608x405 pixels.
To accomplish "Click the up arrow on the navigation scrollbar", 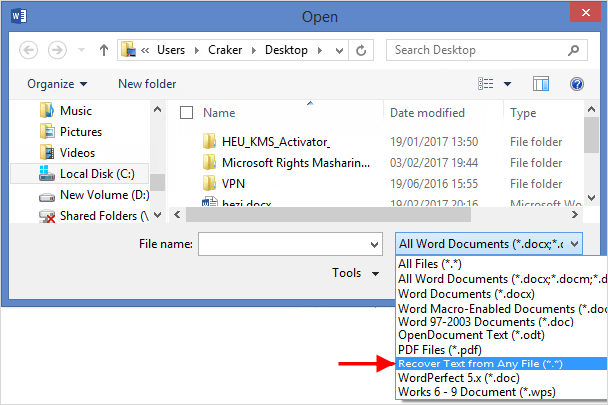I will pyautogui.click(x=157, y=110).
